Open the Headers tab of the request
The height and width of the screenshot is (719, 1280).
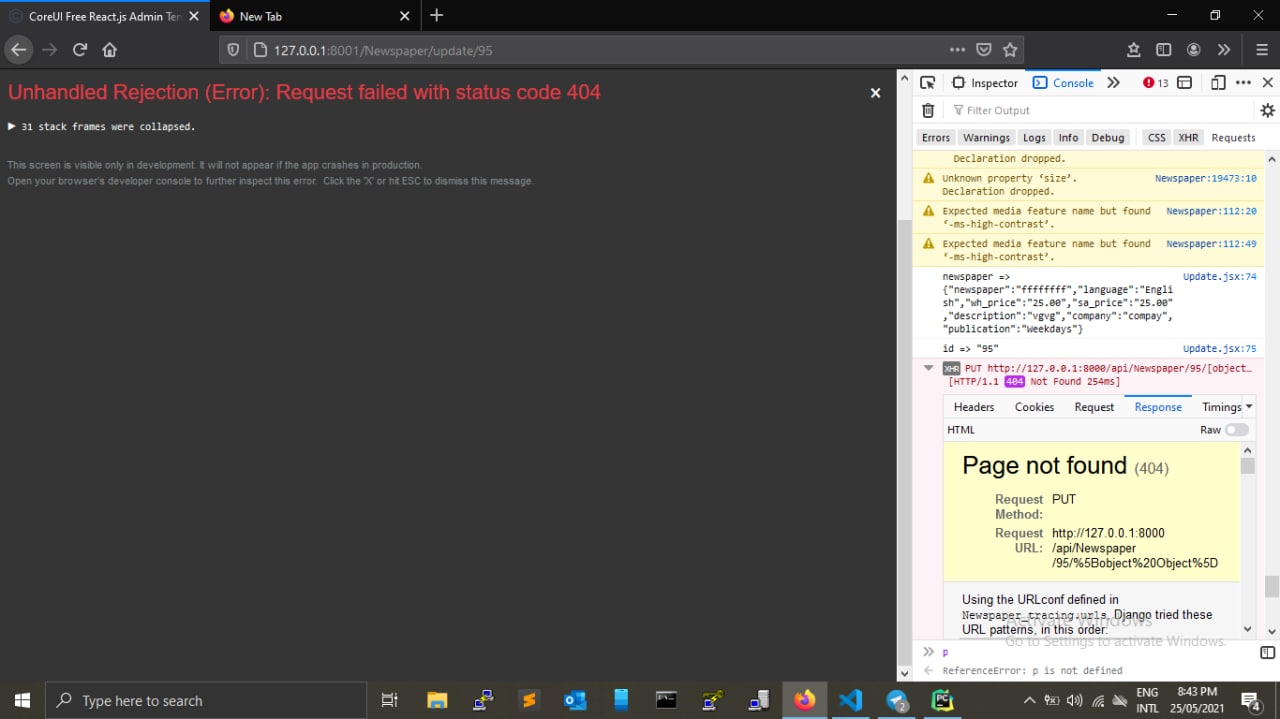point(973,407)
